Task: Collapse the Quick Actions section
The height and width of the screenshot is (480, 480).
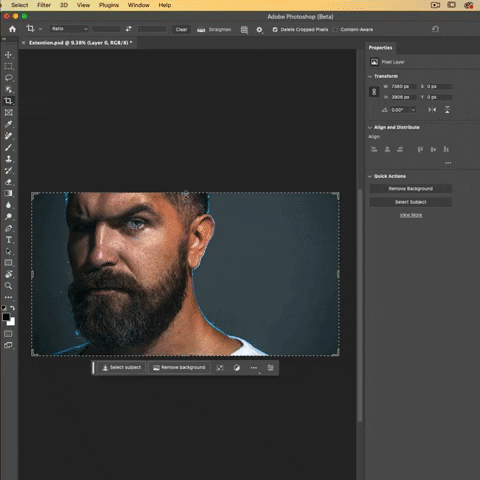Action: click(x=370, y=176)
